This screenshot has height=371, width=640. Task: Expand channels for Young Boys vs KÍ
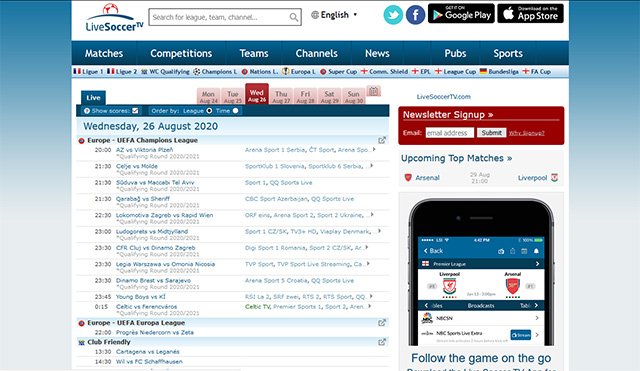click(371, 296)
